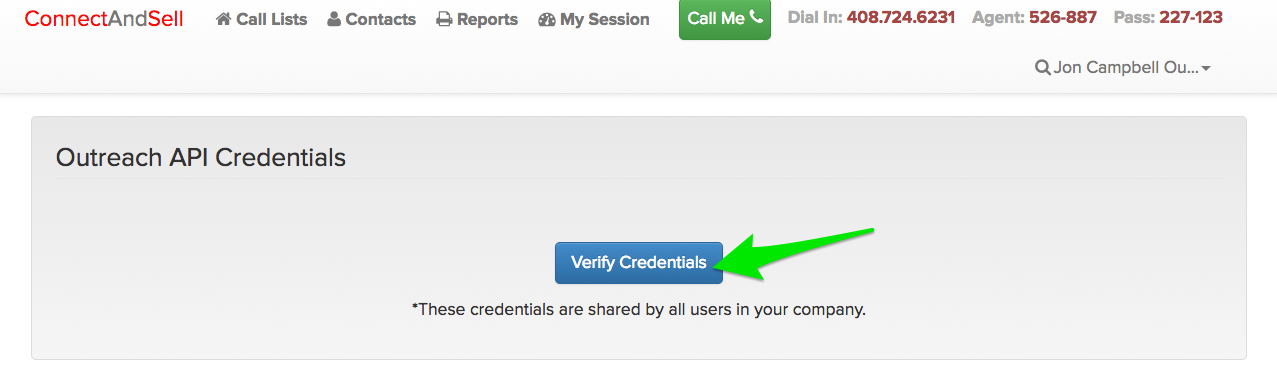Open the My Session page
This screenshot has height=385, width=1277.
point(594,19)
